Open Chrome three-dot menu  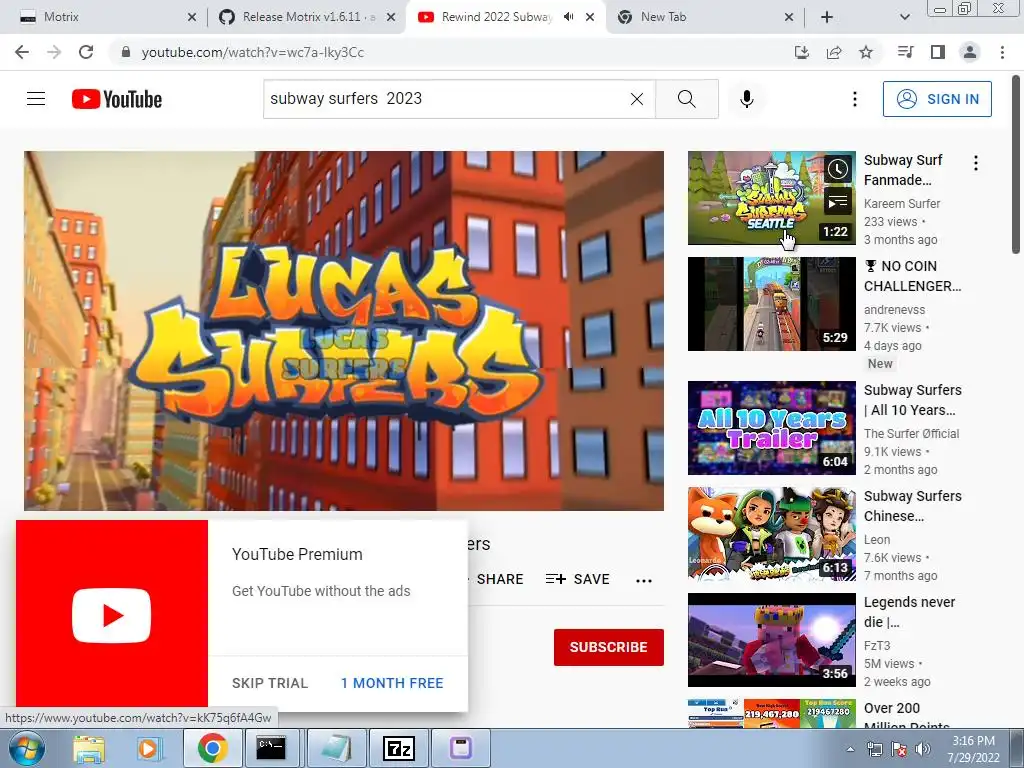[1002, 52]
